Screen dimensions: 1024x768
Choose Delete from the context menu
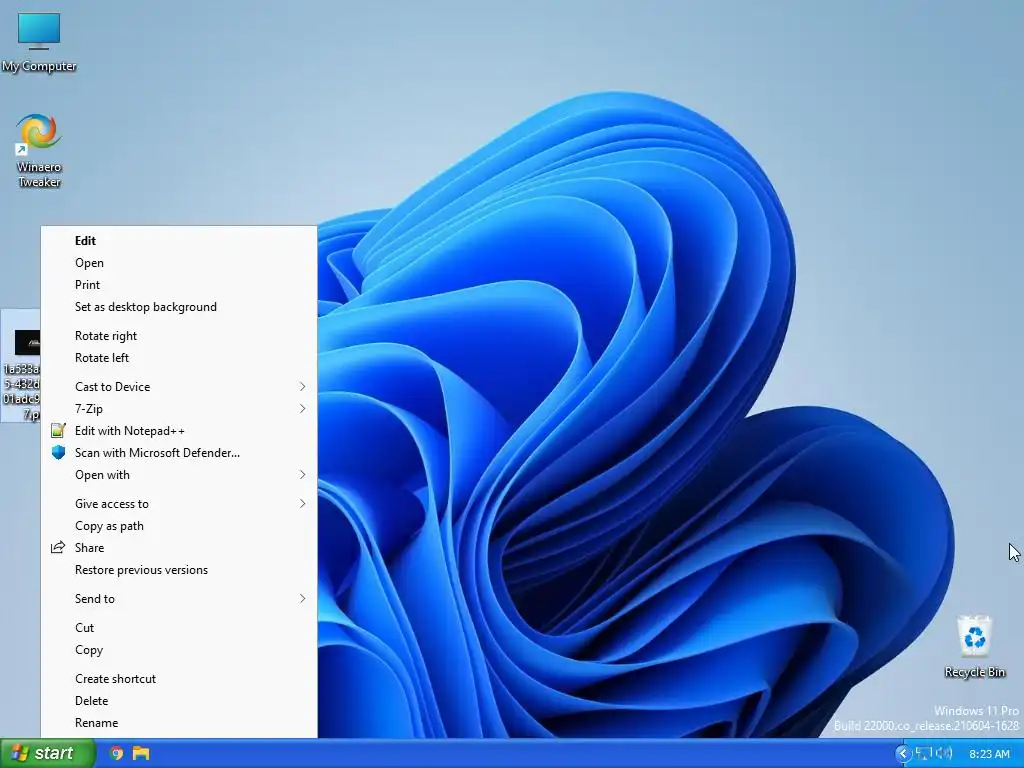click(179, 701)
